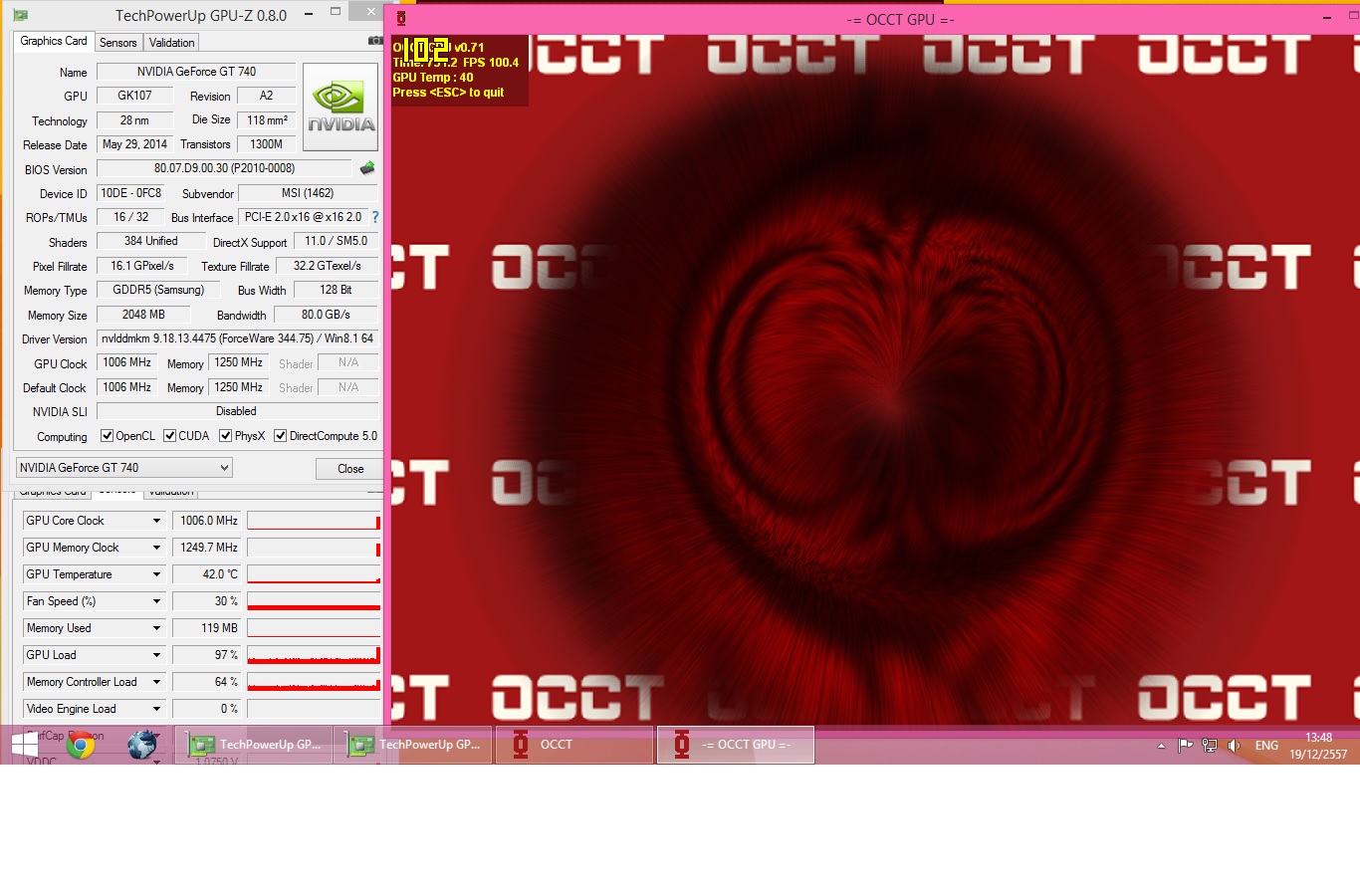Switch to GPU-Z taskbar button beside OCCT button
This screenshot has width=1360, height=896.
tap(414, 745)
